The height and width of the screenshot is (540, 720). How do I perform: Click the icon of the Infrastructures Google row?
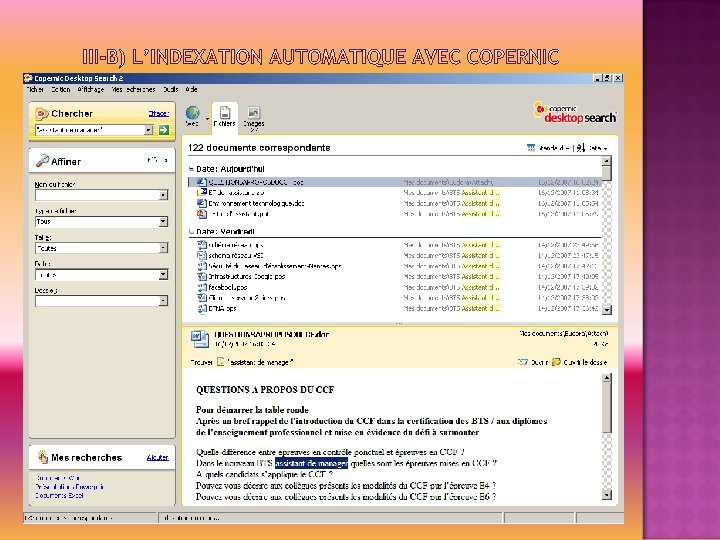click(202, 276)
